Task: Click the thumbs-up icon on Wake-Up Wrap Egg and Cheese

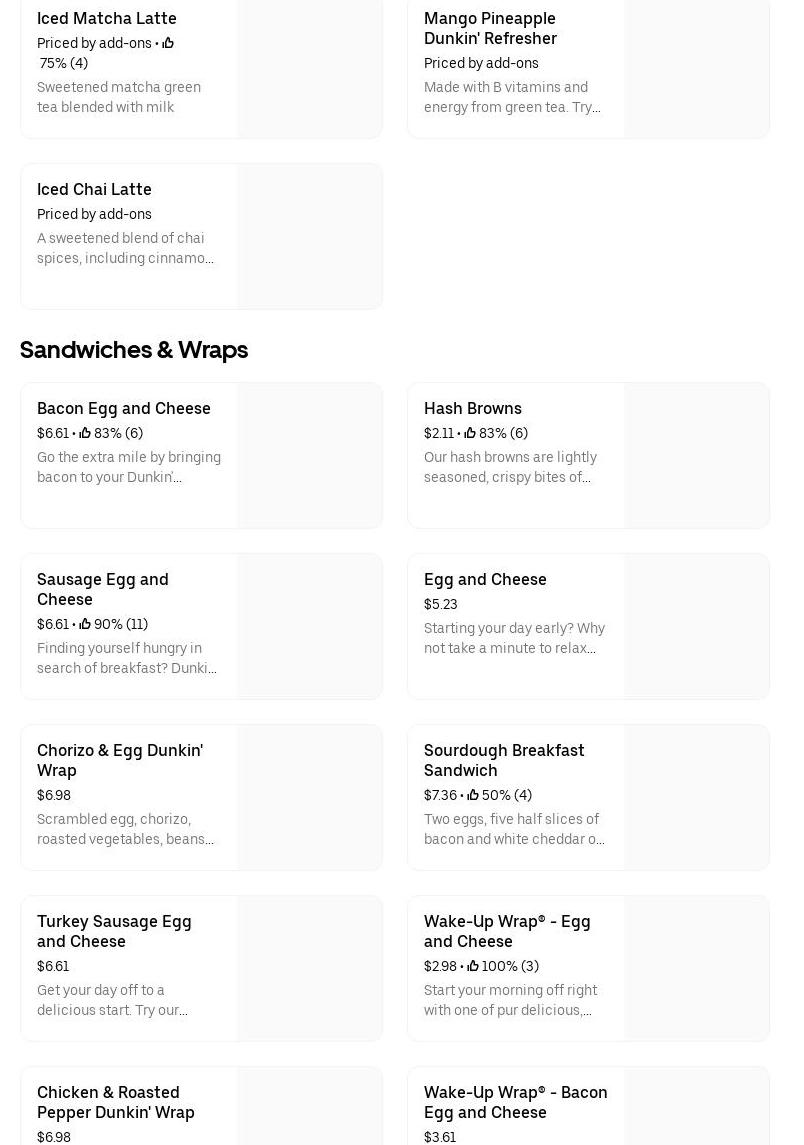Action: [x=473, y=966]
